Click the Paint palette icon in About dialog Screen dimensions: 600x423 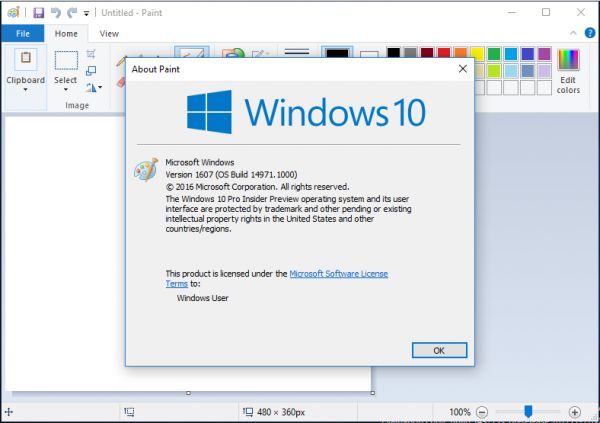[146, 170]
